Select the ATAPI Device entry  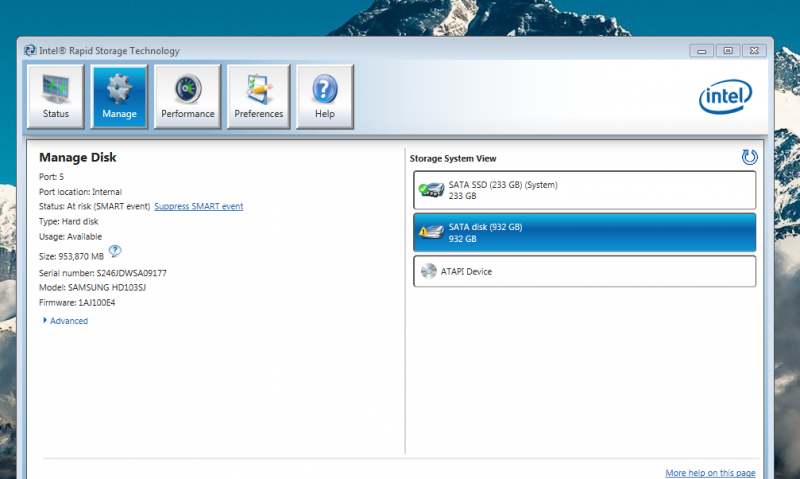point(584,271)
